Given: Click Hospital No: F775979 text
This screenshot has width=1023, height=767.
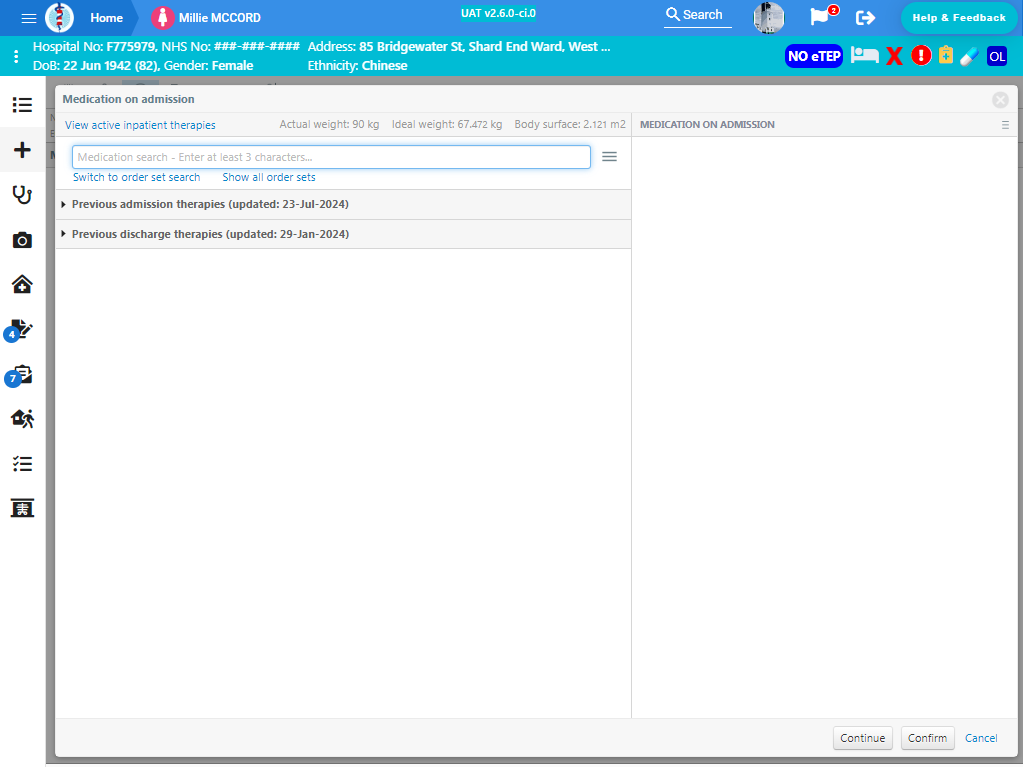Looking at the screenshot, I should click(94, 46).
